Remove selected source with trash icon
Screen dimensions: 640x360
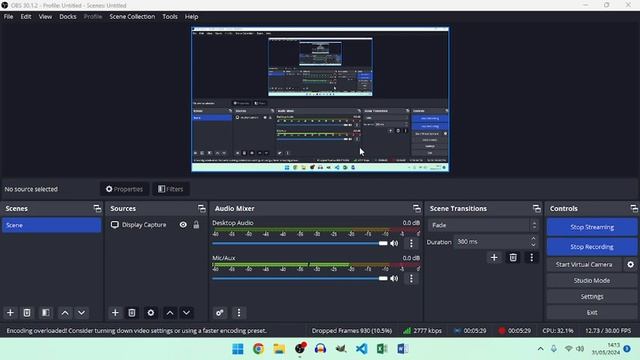132,313
